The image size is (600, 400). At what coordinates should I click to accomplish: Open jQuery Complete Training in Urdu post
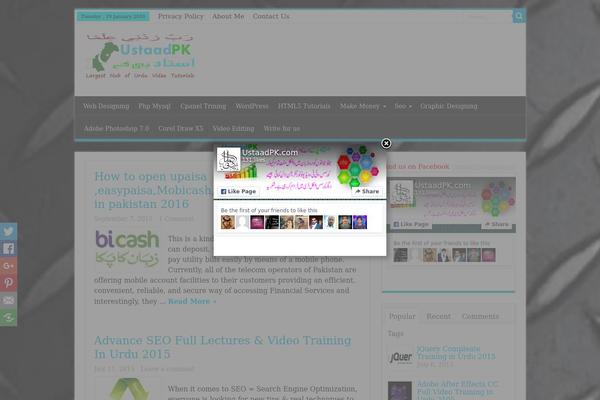coord(456,353)
